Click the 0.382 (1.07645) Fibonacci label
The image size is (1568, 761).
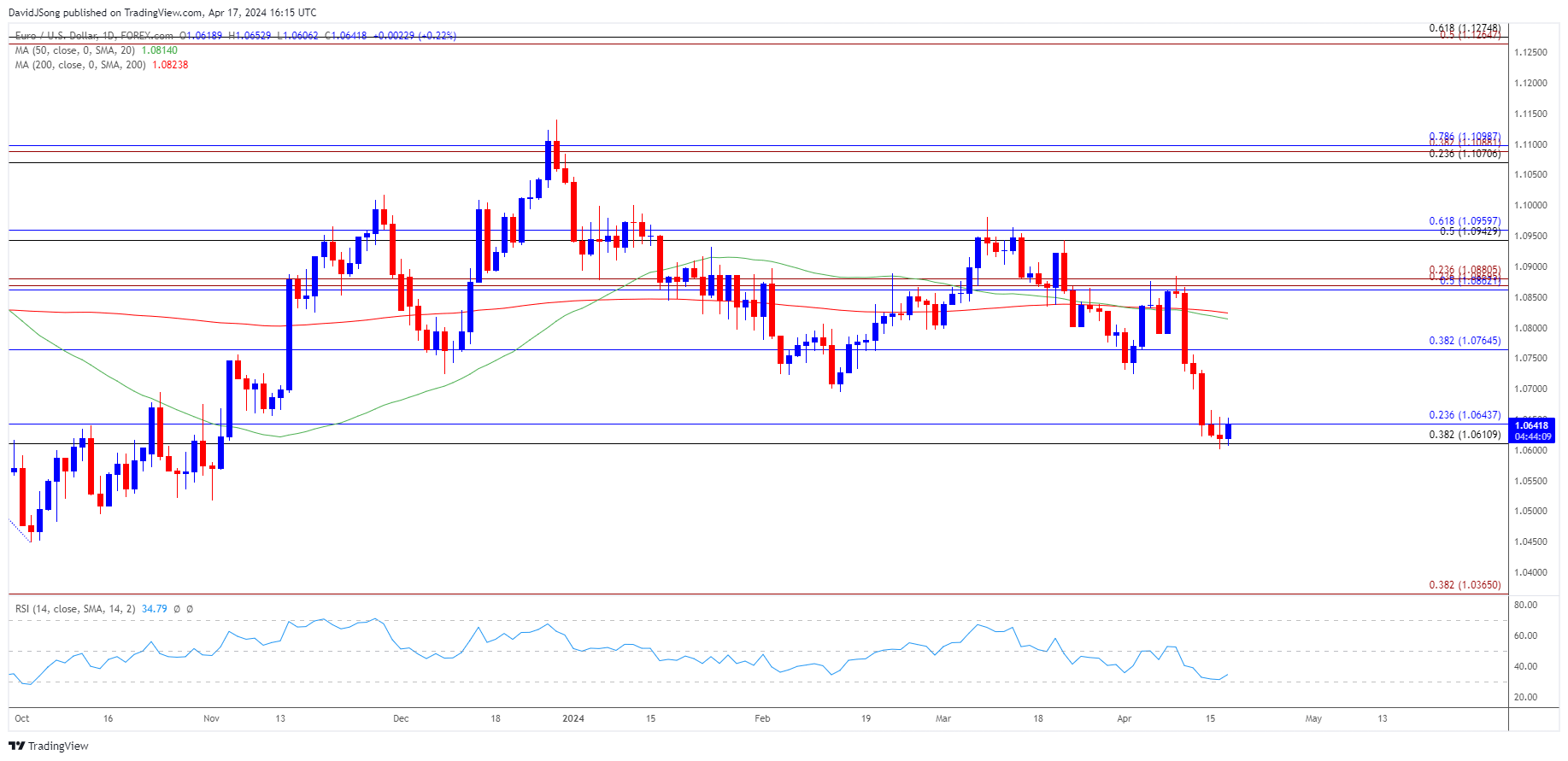(x=1465, y=341)
